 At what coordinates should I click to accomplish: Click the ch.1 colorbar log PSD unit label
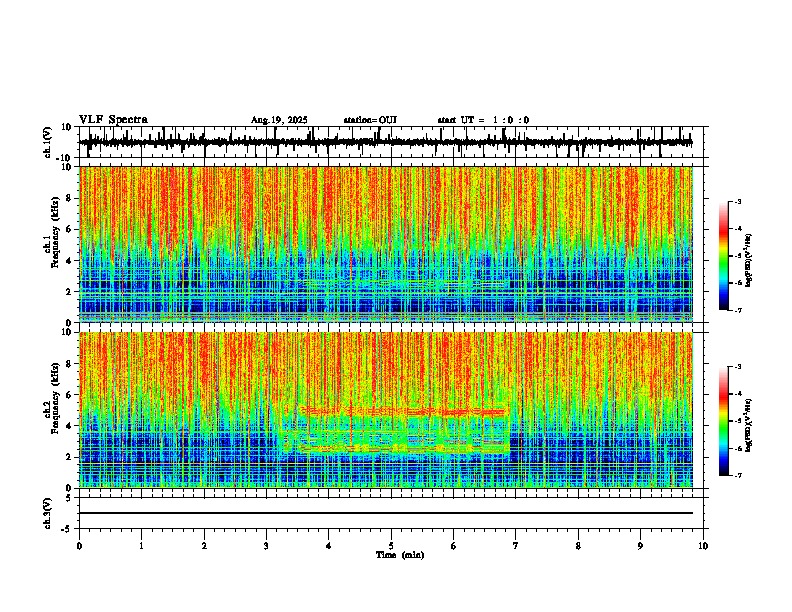tap(749, 261)
